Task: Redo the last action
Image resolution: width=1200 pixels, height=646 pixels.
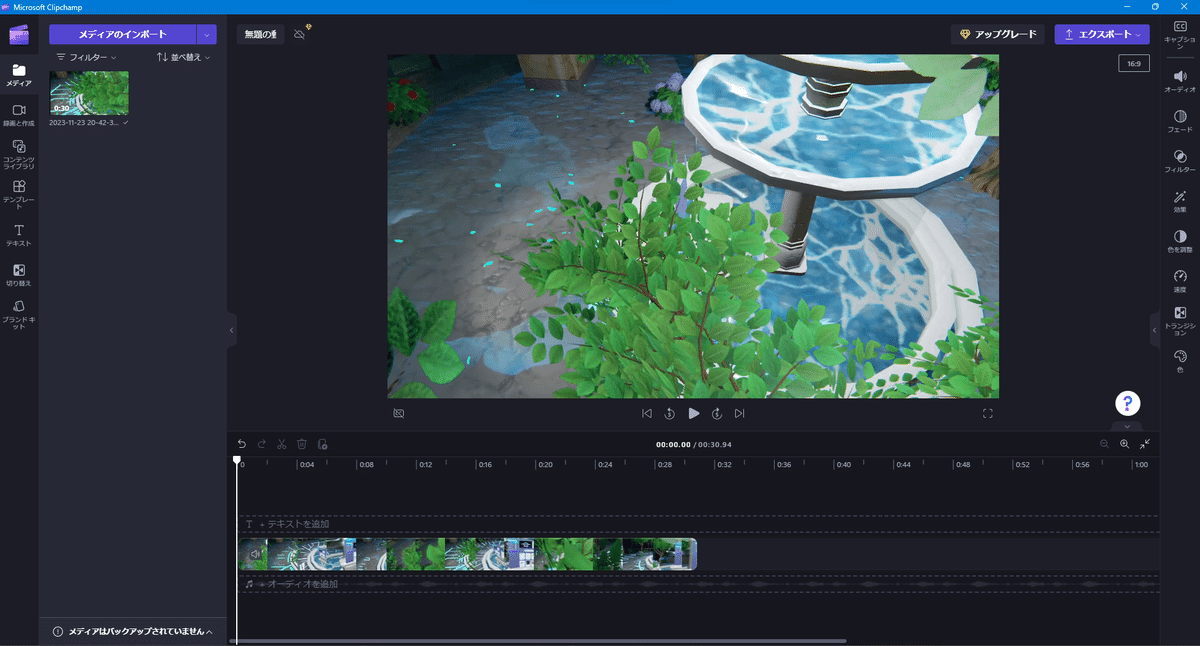Action: (x=262, y=444)
